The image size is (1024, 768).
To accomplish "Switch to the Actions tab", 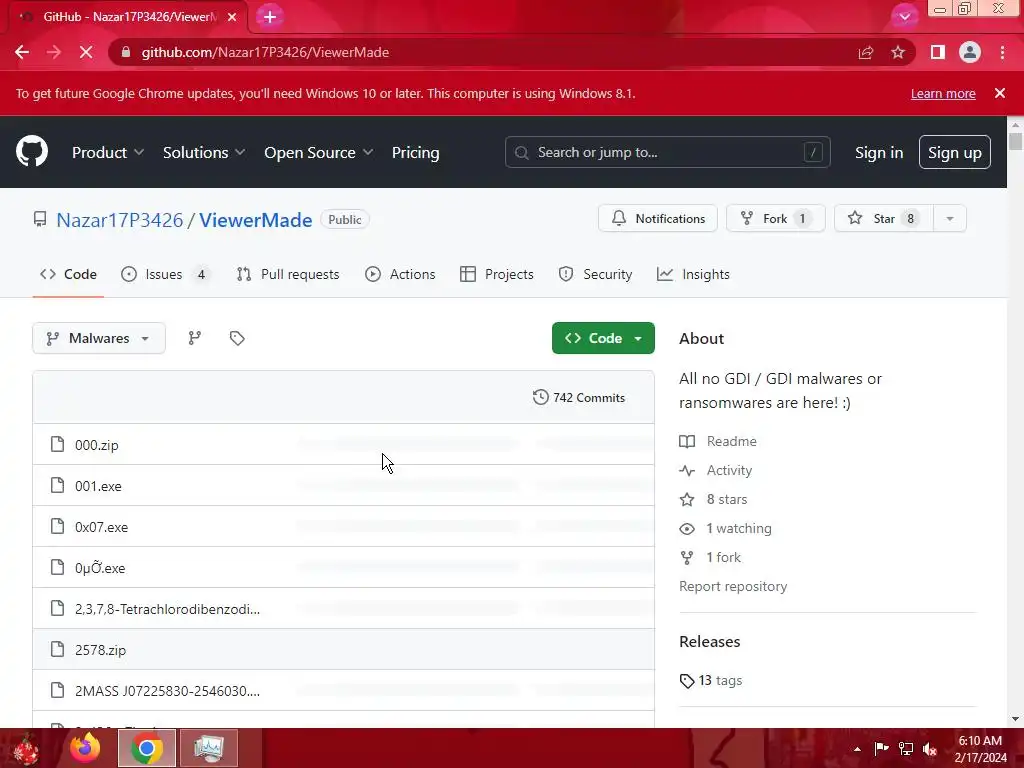I will tap(400, 274).
